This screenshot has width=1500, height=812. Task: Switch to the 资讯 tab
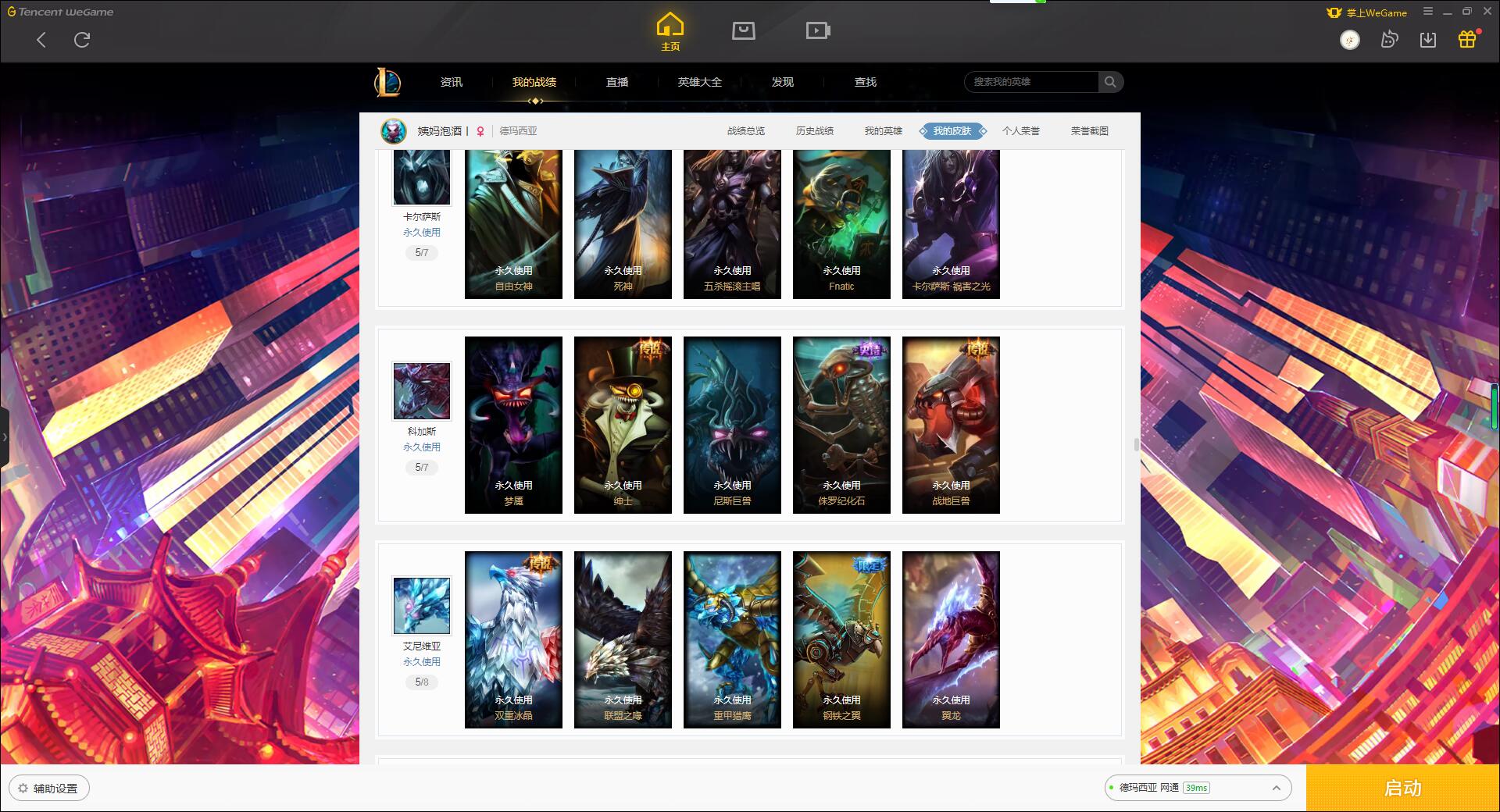click(452, 82)
